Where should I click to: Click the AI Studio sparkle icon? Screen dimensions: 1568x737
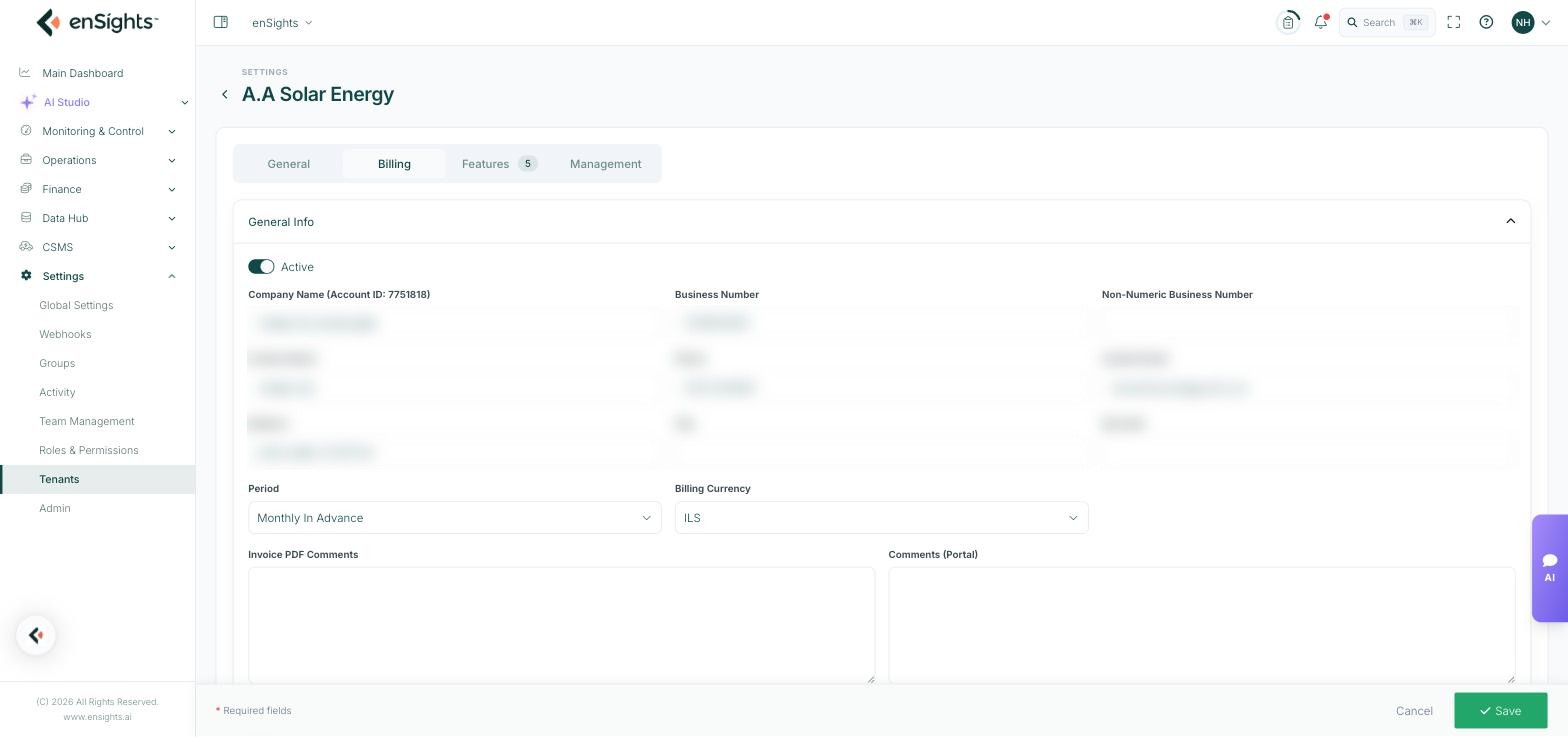point(28,102)
